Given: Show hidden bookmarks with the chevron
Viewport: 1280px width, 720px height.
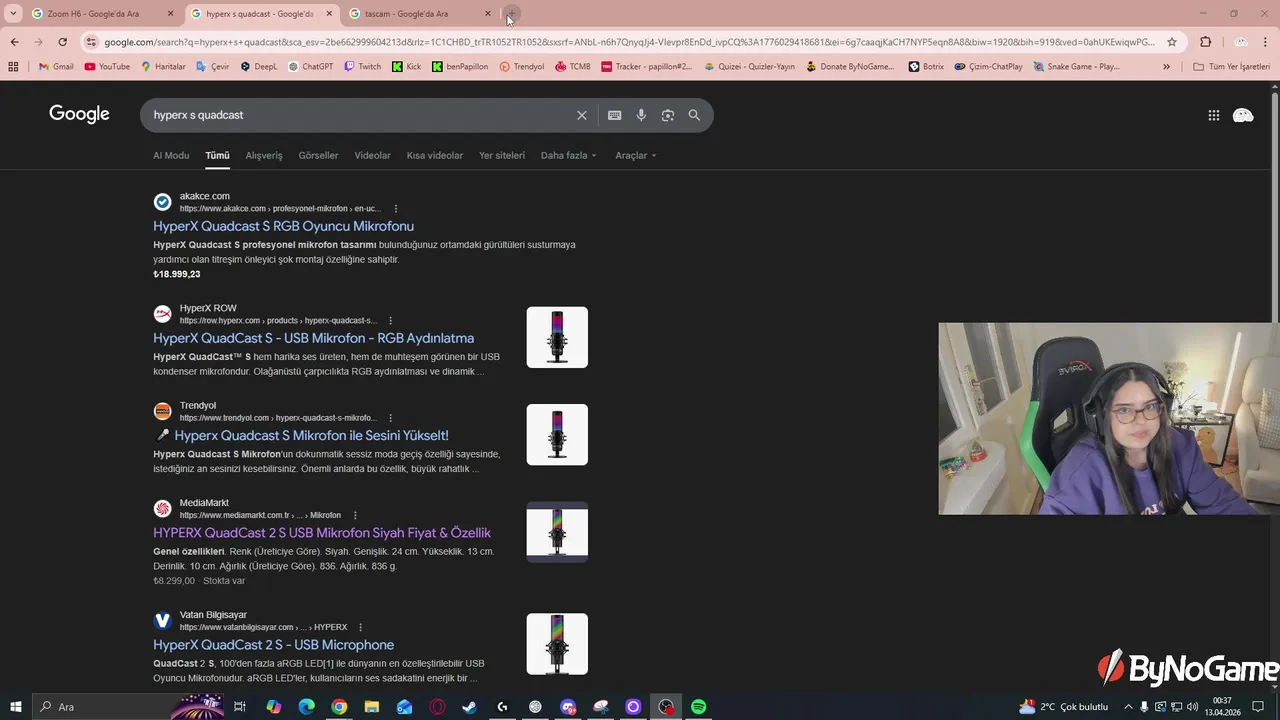Looking at the screenshot, I should pyautogui.click(x=1166, y=67).
